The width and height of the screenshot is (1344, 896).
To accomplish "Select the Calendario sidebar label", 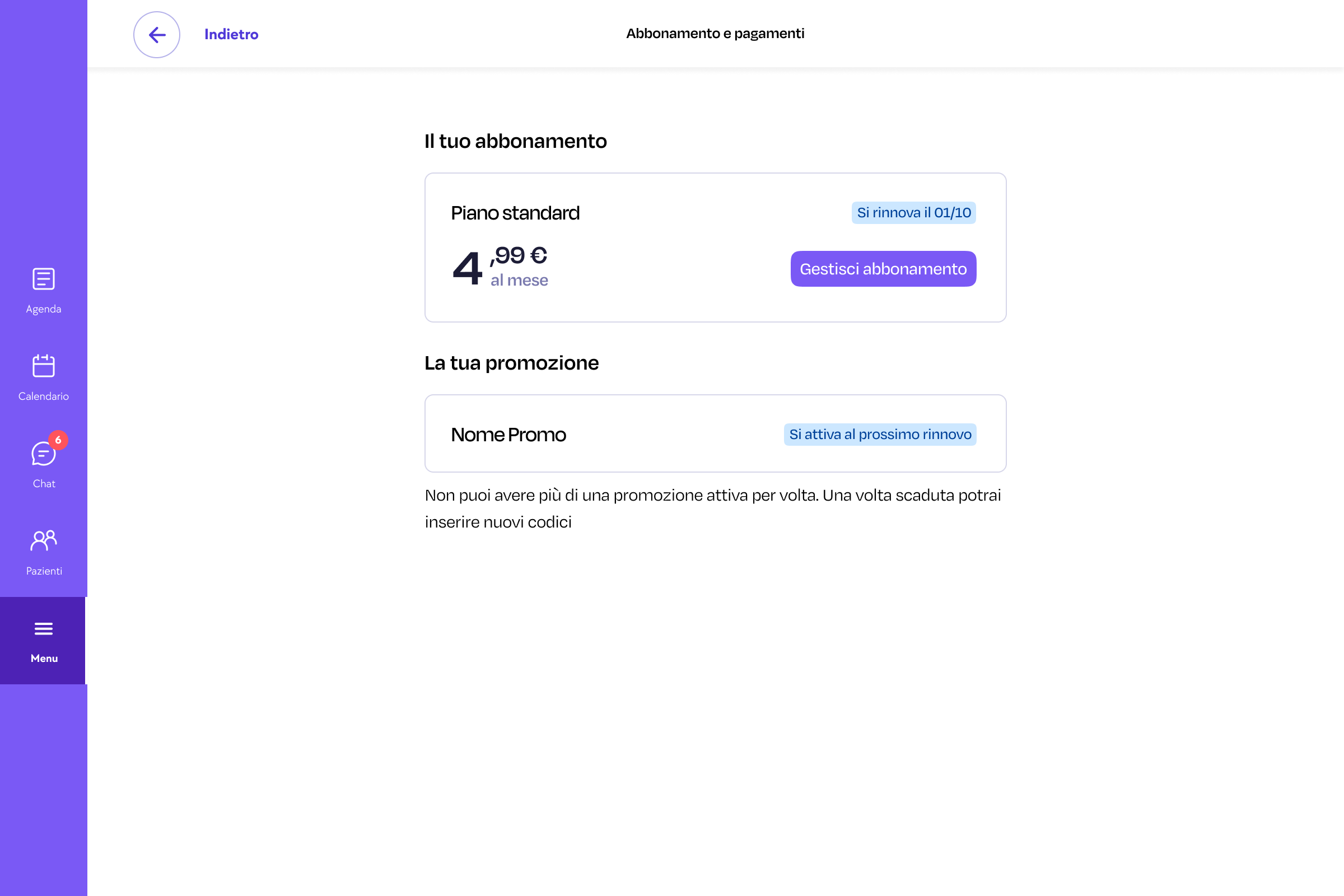I will 44,396.
